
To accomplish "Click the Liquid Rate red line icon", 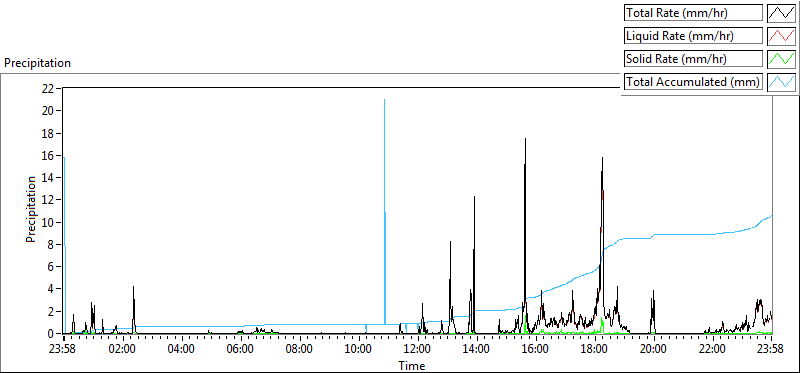I will [x=781, y=35].
